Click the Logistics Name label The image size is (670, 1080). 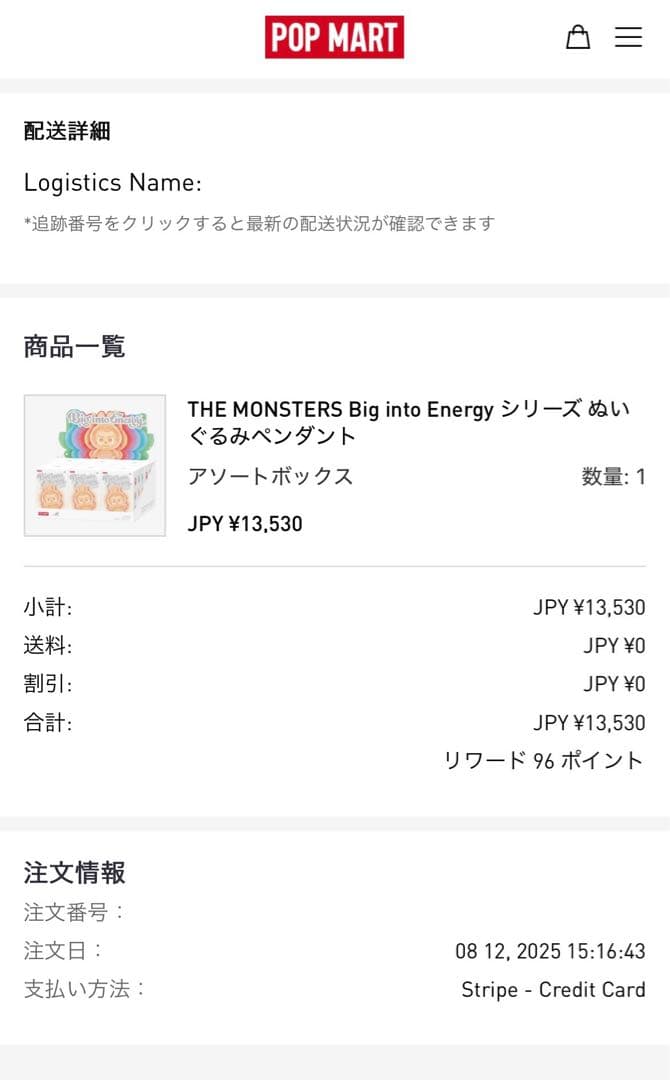[x=113, y=183]
